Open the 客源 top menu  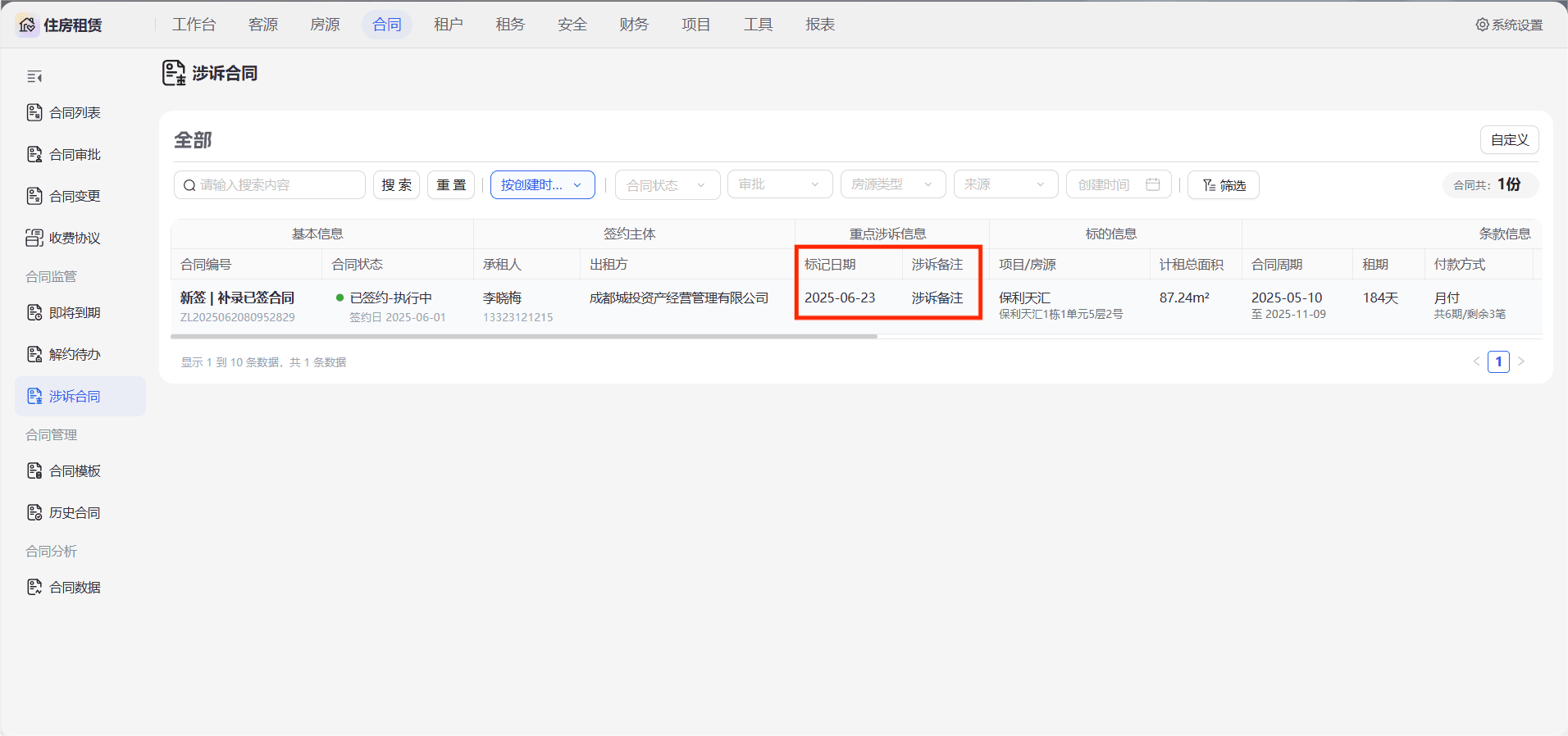(x=263, y=25)
